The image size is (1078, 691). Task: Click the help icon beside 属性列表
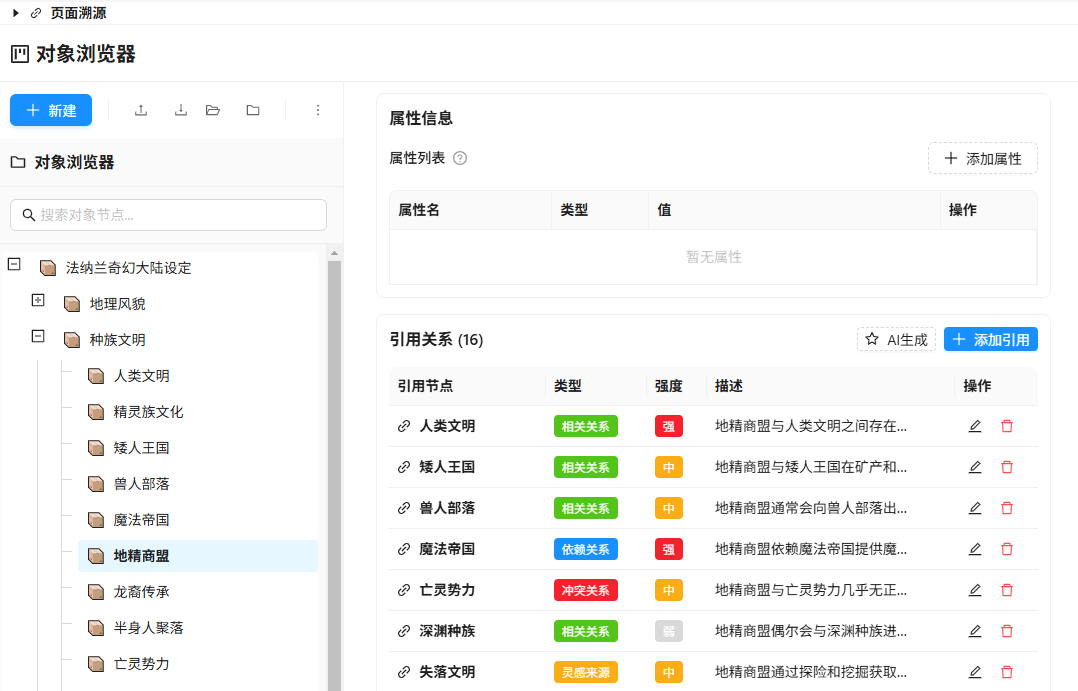460,158
